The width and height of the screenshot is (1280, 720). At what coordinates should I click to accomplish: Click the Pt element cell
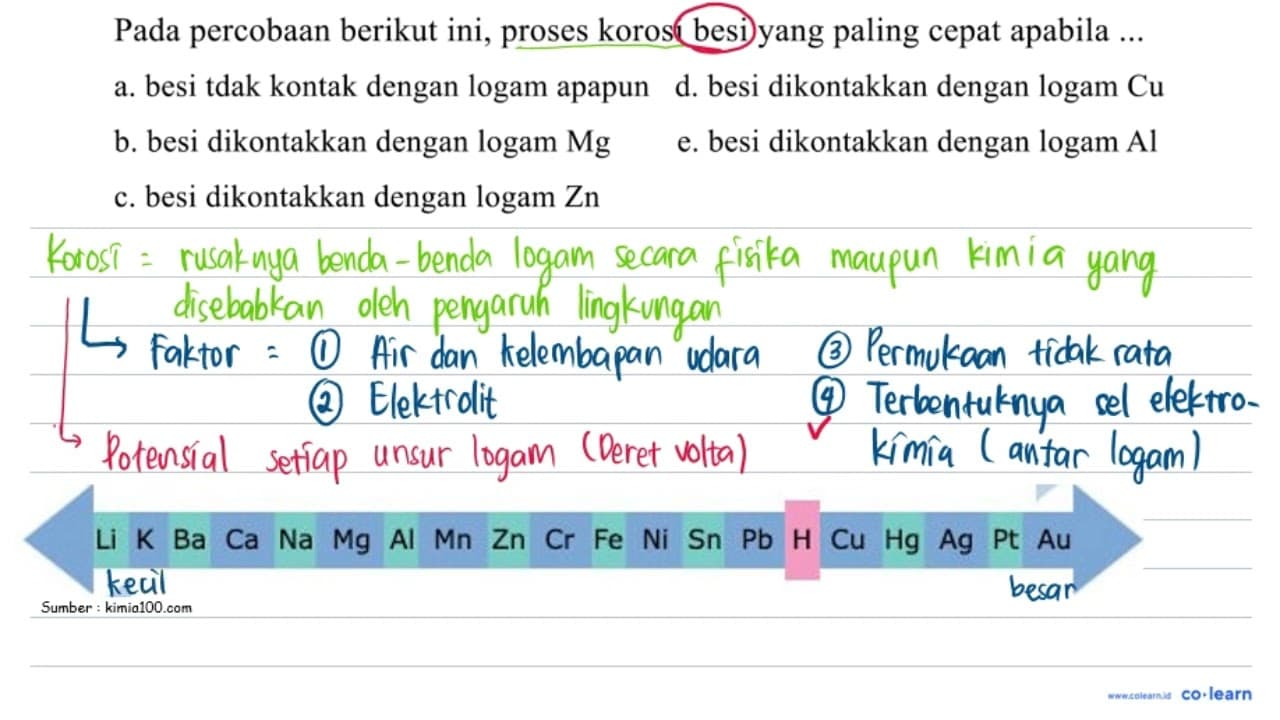pyautogui.click(x=1005, y=540)
